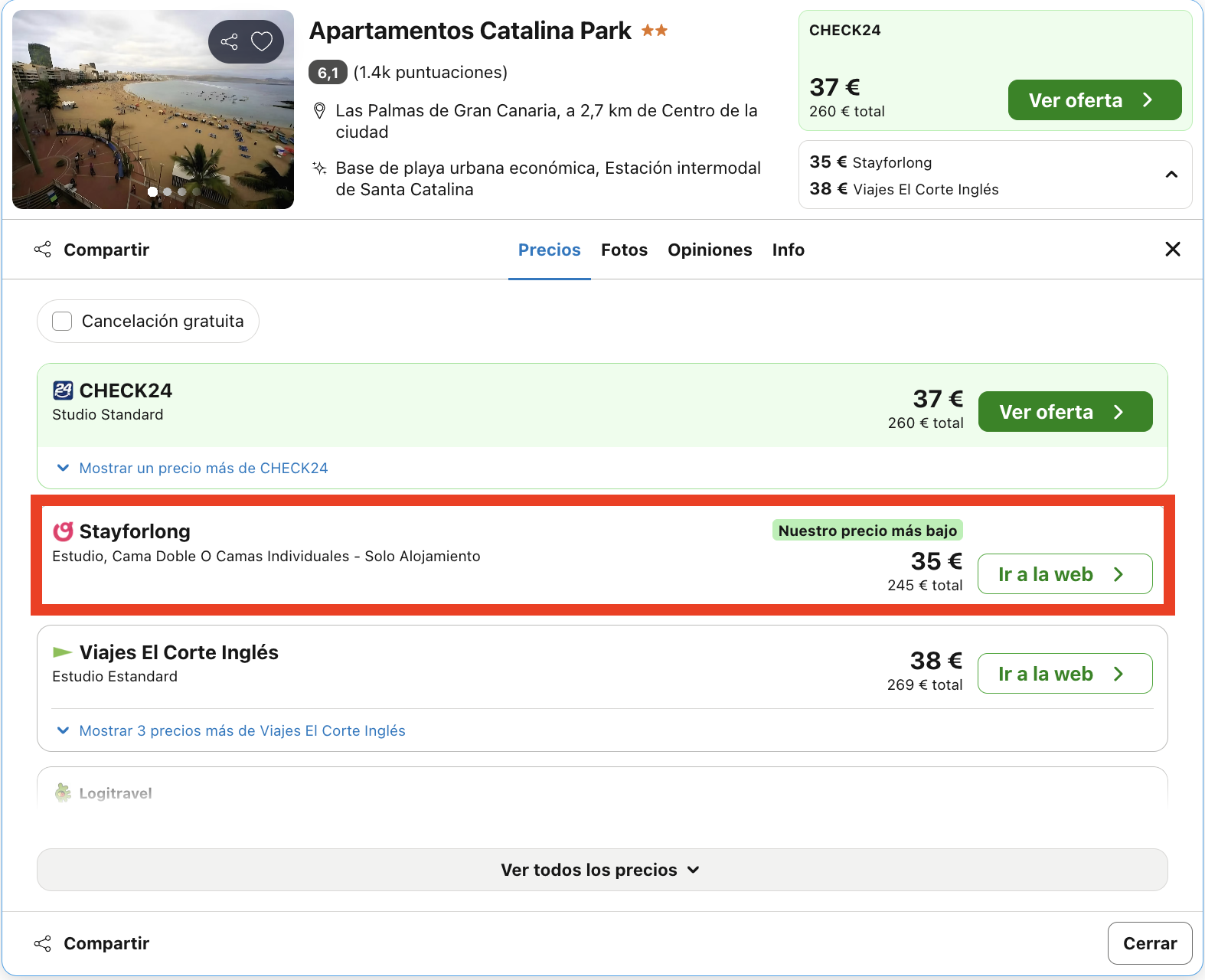1205x980 pixels.
Task: Click the Viajes El Corte Inglés logo
Action: (x=63, y=652)
